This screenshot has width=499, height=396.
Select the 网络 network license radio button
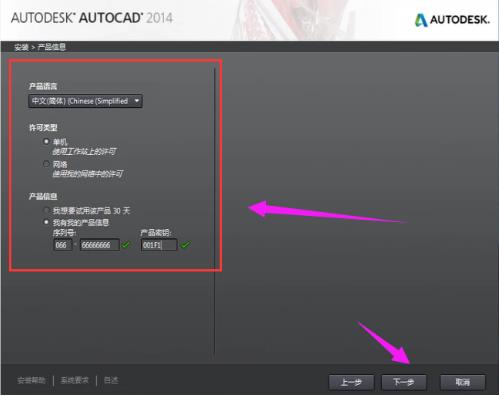pos(46,164)
